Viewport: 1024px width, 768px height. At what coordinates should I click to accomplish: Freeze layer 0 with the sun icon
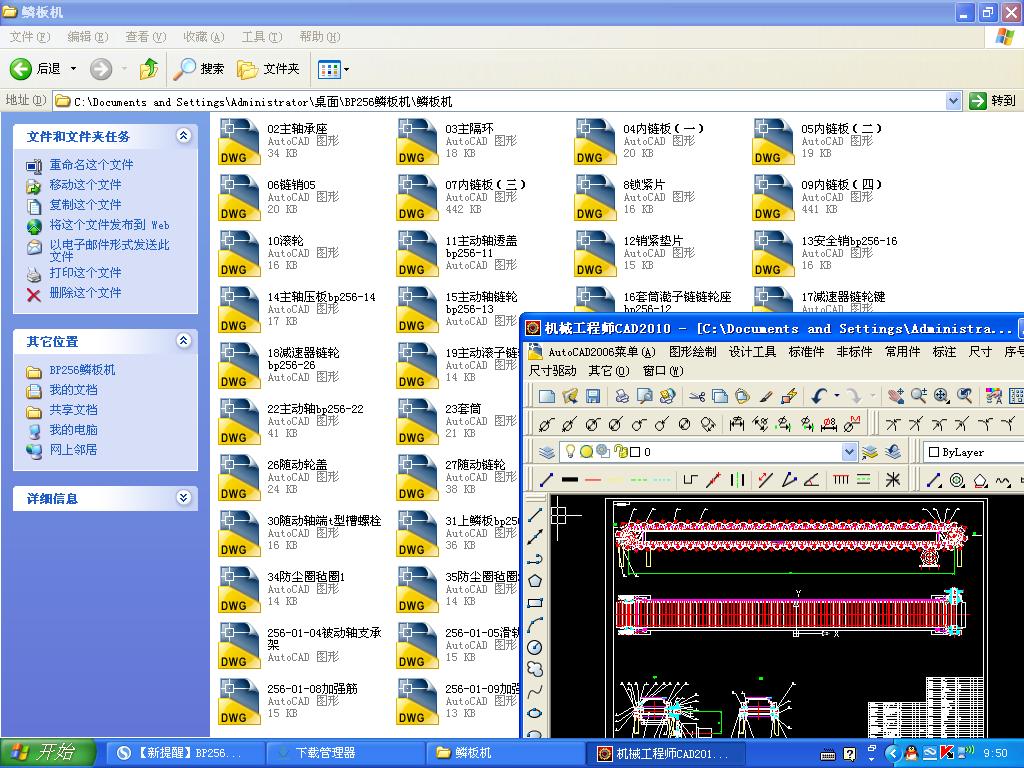(586, 452)
